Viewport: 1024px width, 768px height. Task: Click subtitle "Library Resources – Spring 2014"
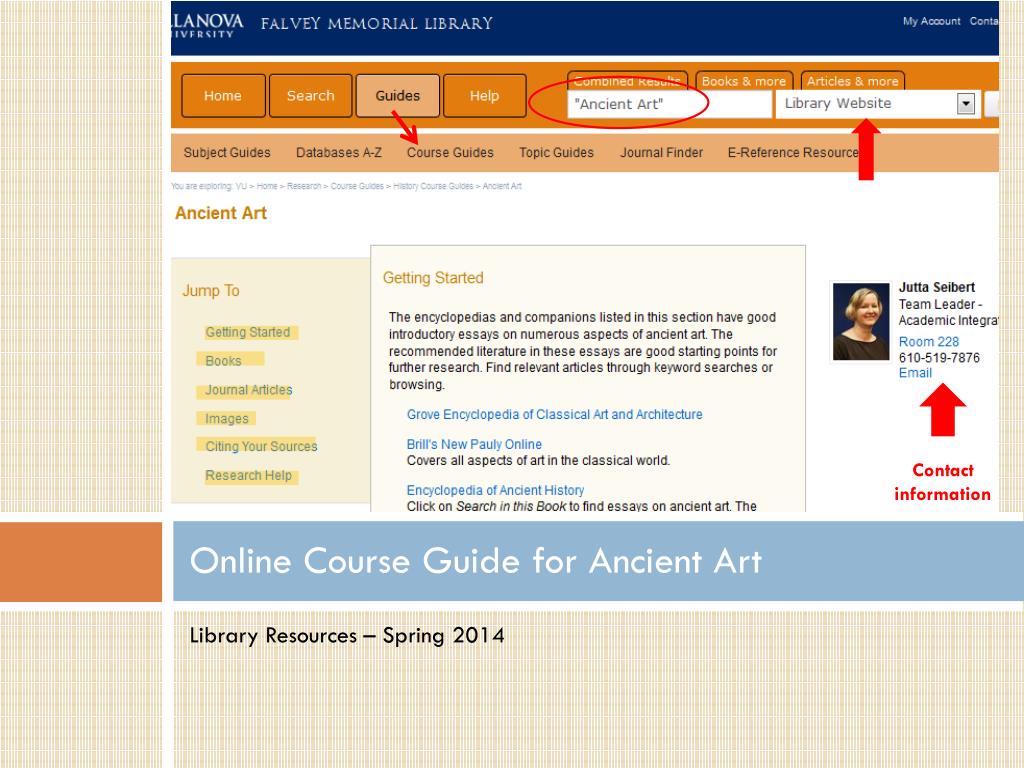[x=347, y=635]
